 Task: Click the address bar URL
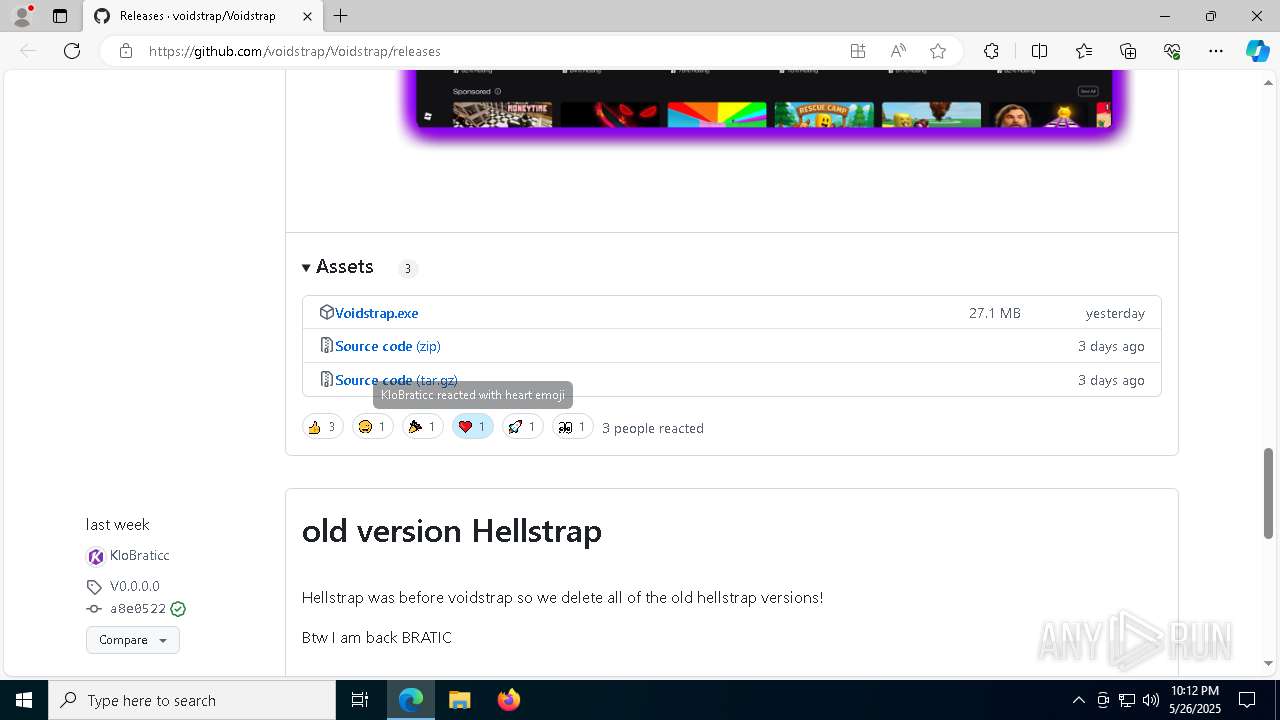tap(295, 51)
